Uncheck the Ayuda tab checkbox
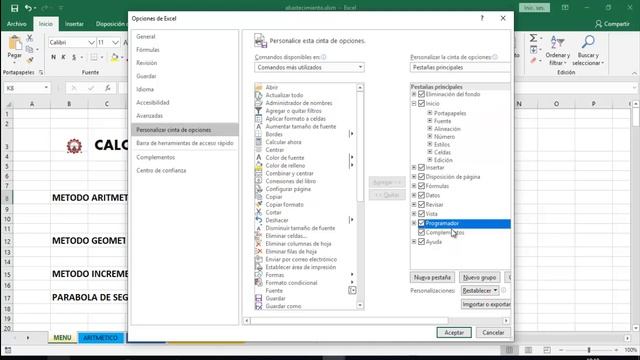Screen dimensions: 640x360 [422, 242]
